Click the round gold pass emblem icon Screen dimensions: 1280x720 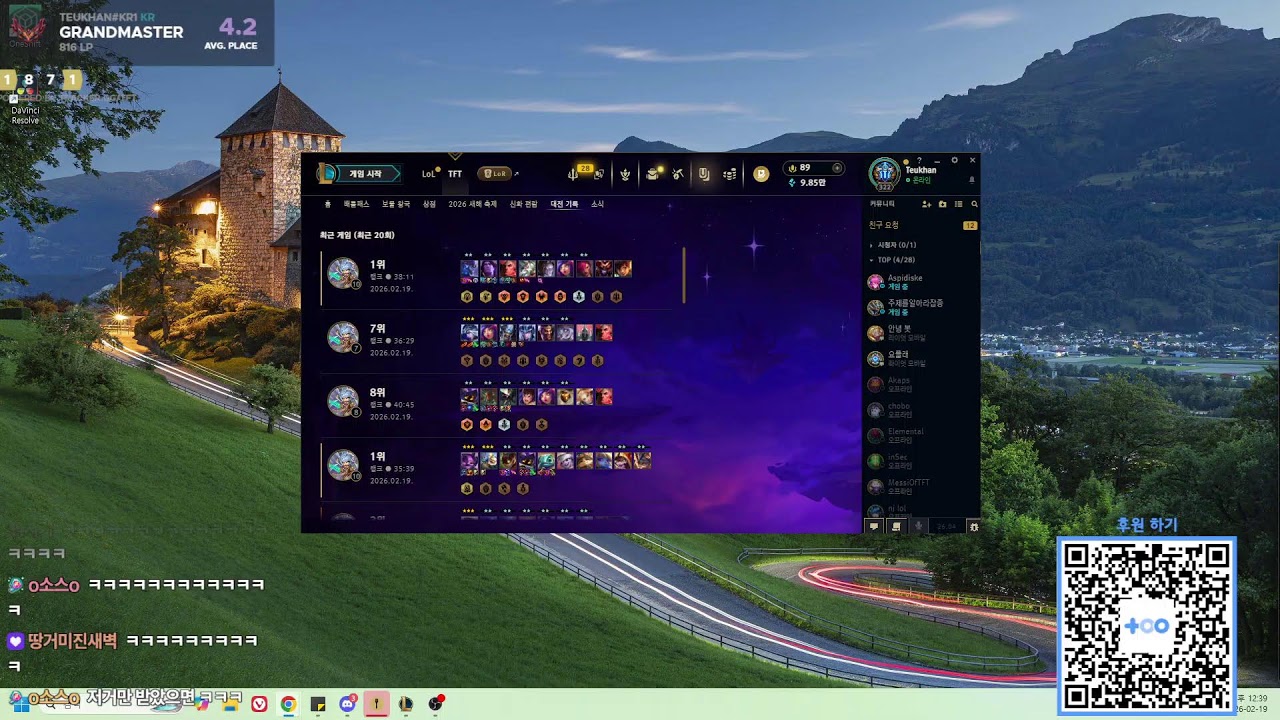tap(761, 174)
